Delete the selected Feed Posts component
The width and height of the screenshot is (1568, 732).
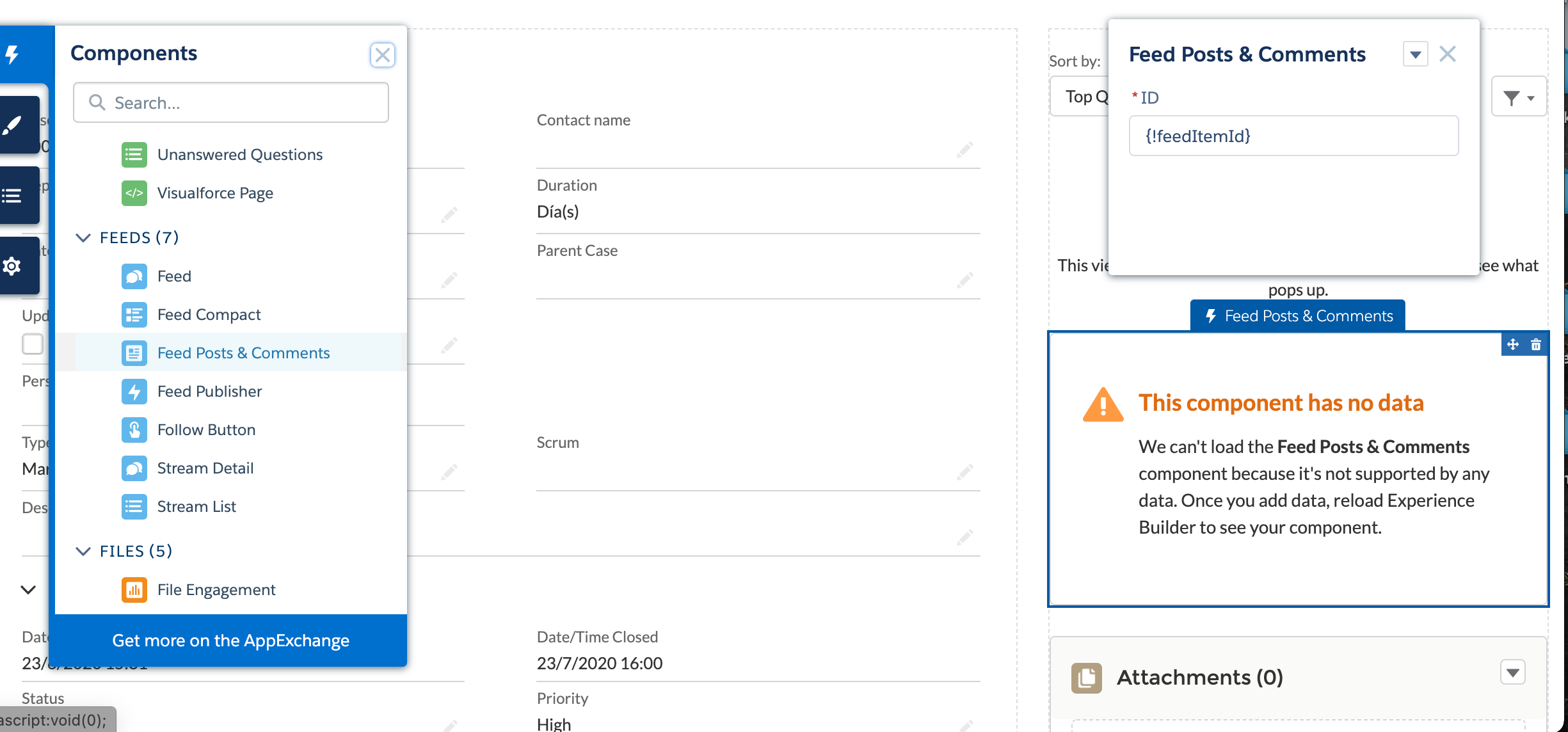pos(1535,345)
